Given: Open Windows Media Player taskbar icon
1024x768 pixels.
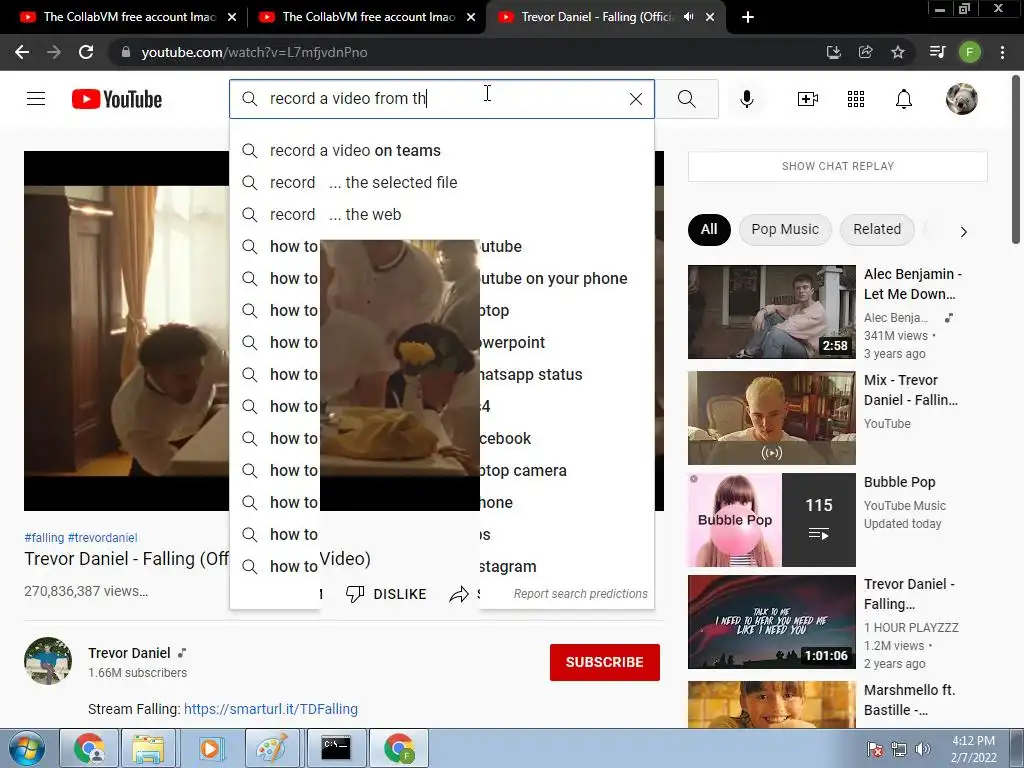Looking at the screenshot, I should 210,748.
